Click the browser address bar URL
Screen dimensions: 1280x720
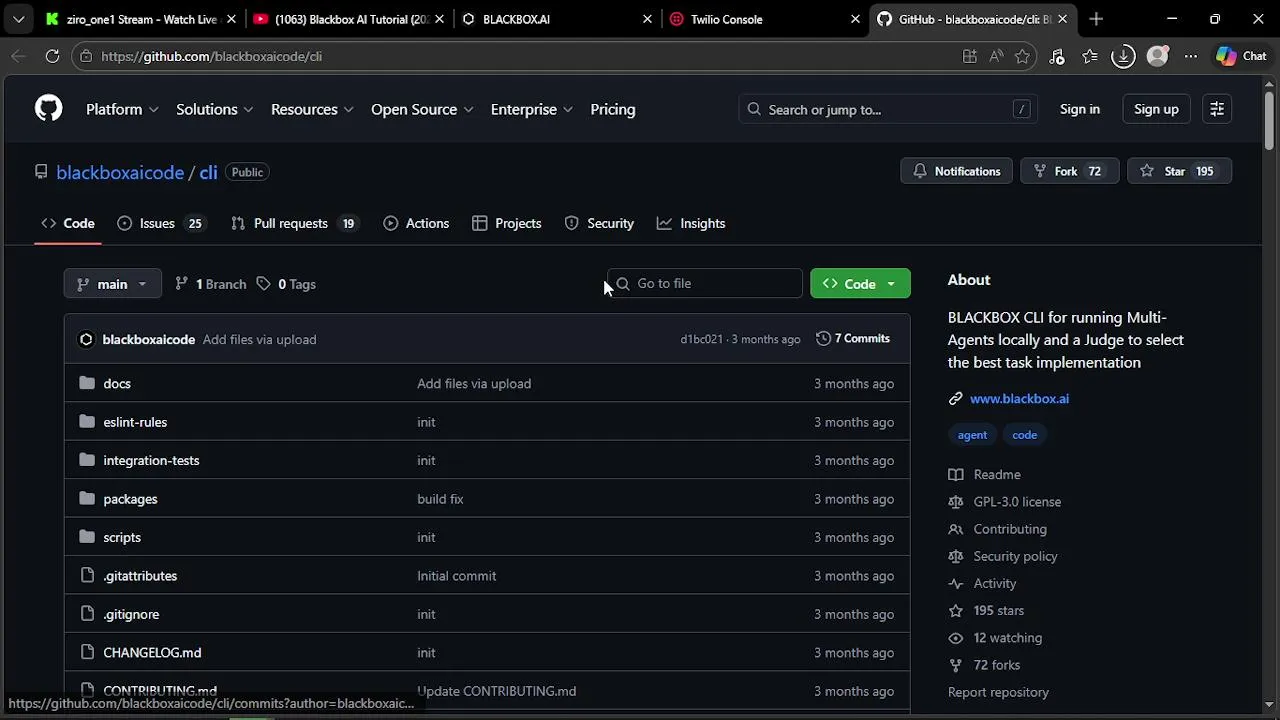coord(211,57)
